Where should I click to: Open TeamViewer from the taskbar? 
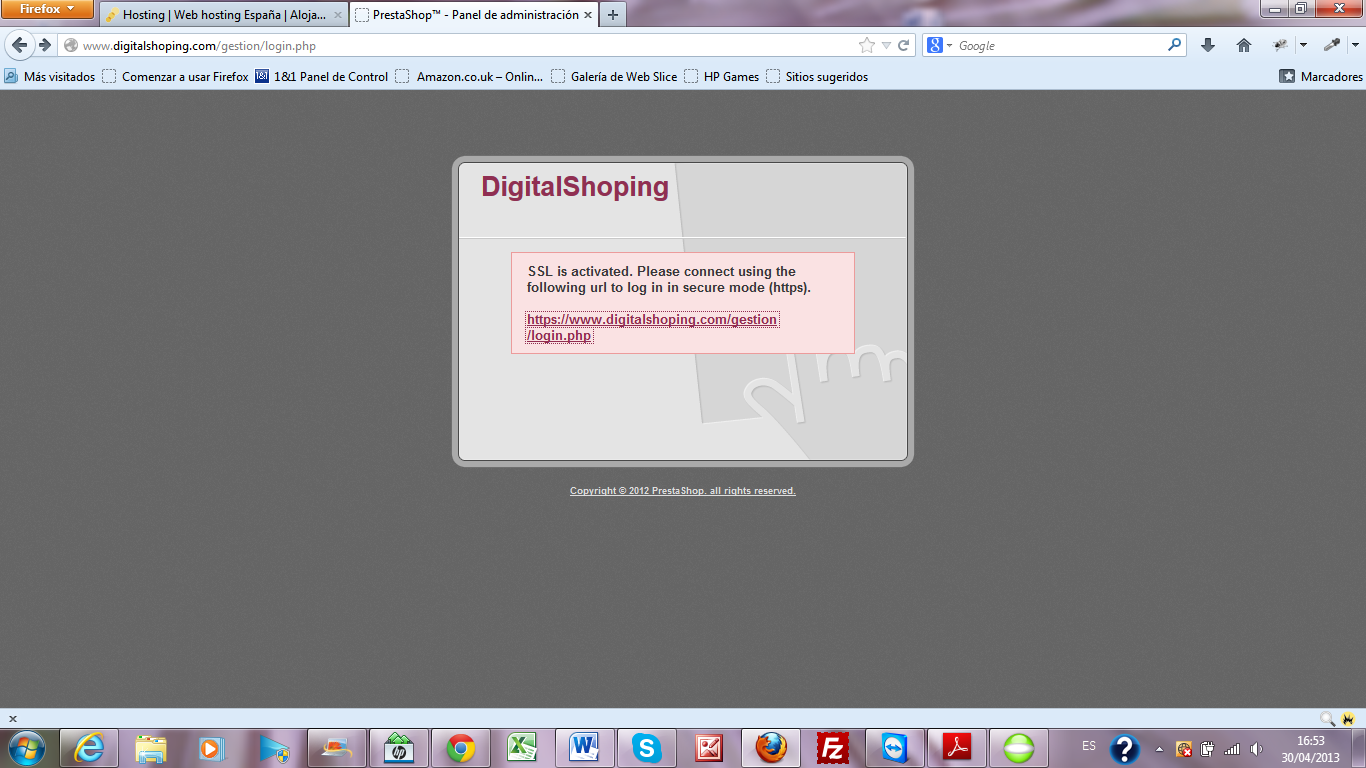(895, 748)
